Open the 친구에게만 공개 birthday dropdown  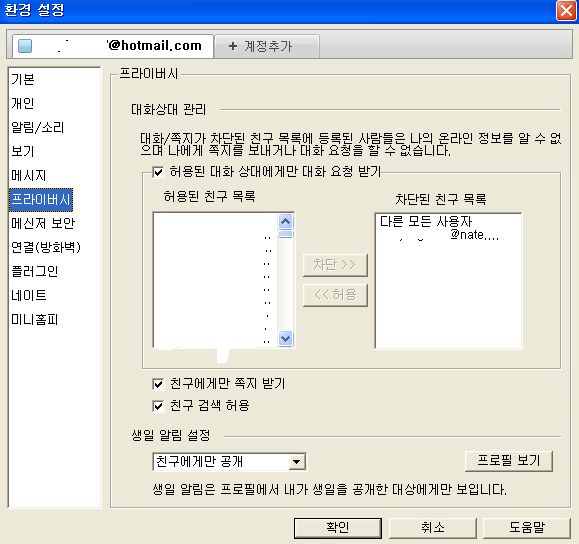point(229,462)
